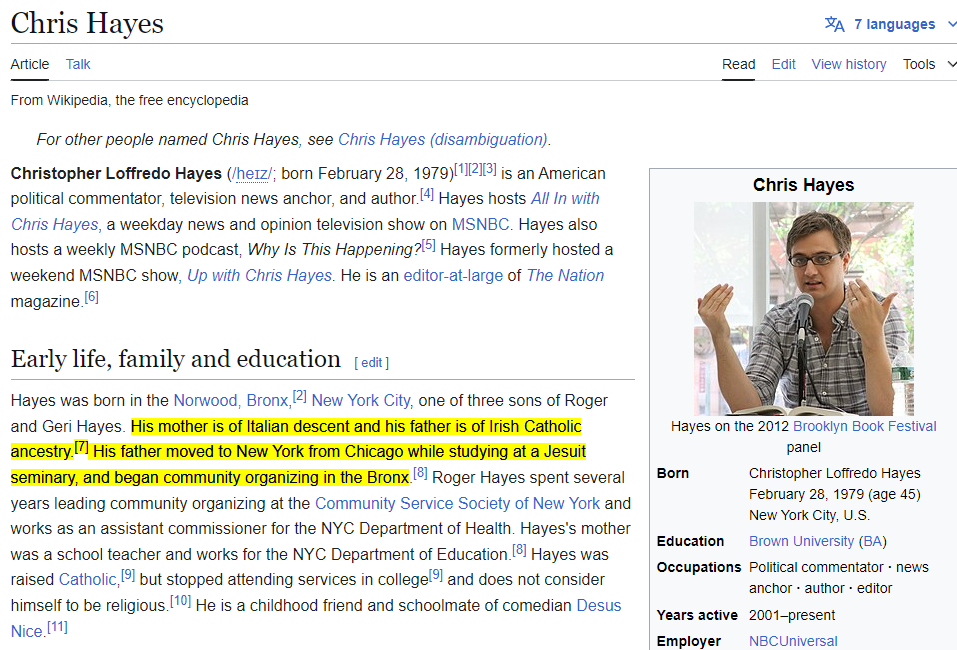Open the /heɪz/ pronunciation link
This screenshot has width=957, height=650.
(251, 174)
